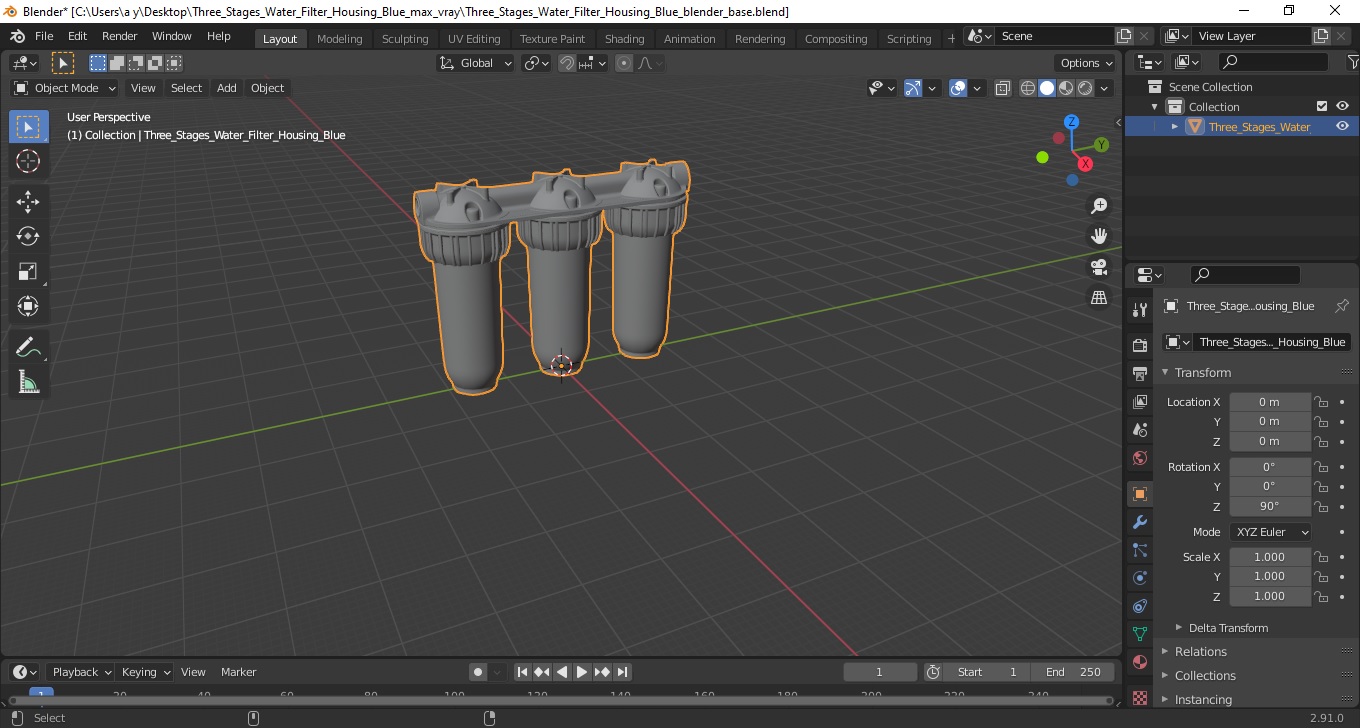Open the Object Data properties tab
The width and height of the screenshot is (1360, 728).
(1139, 634)
